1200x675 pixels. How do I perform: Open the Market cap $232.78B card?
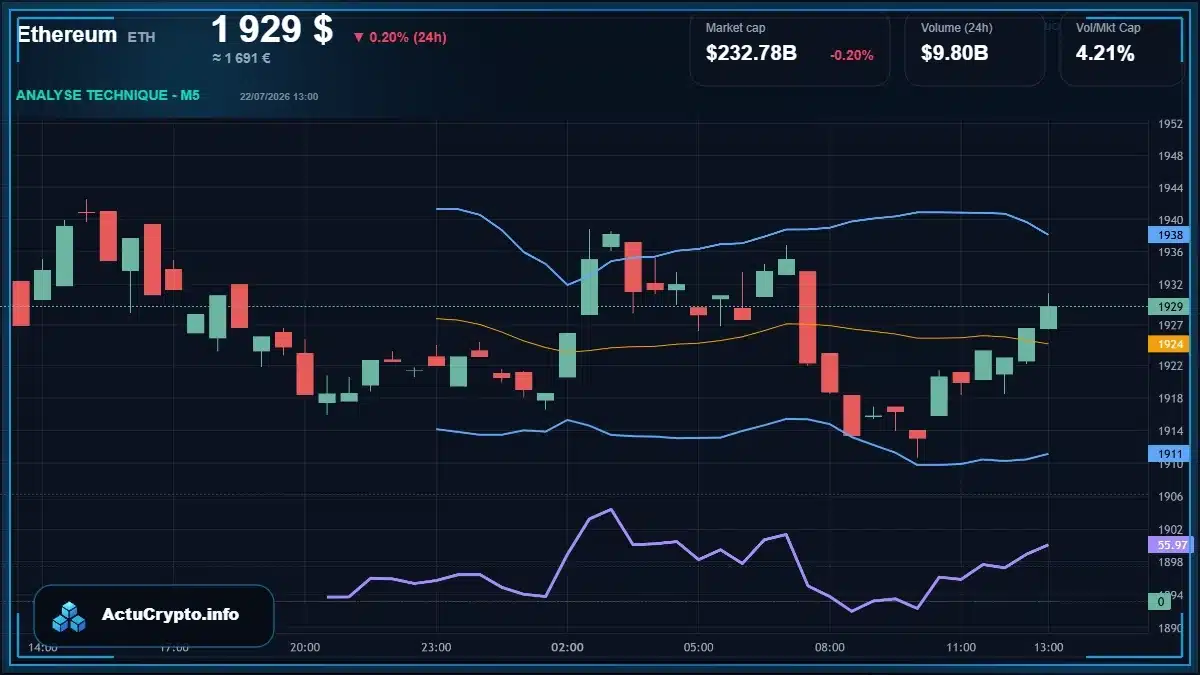coord(789,48)
